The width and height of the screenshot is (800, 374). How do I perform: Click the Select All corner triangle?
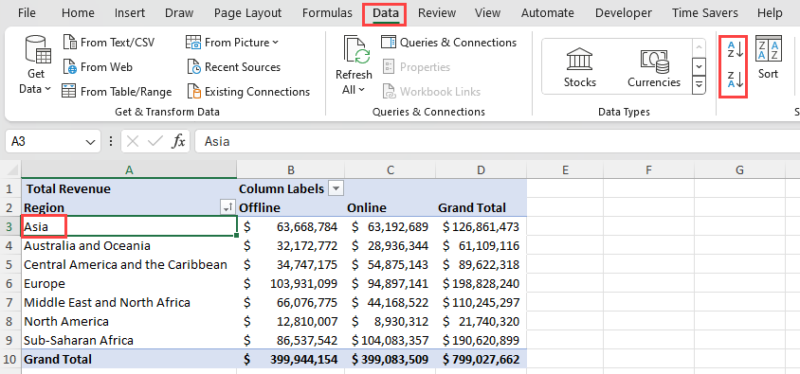(x=11, y=170)
